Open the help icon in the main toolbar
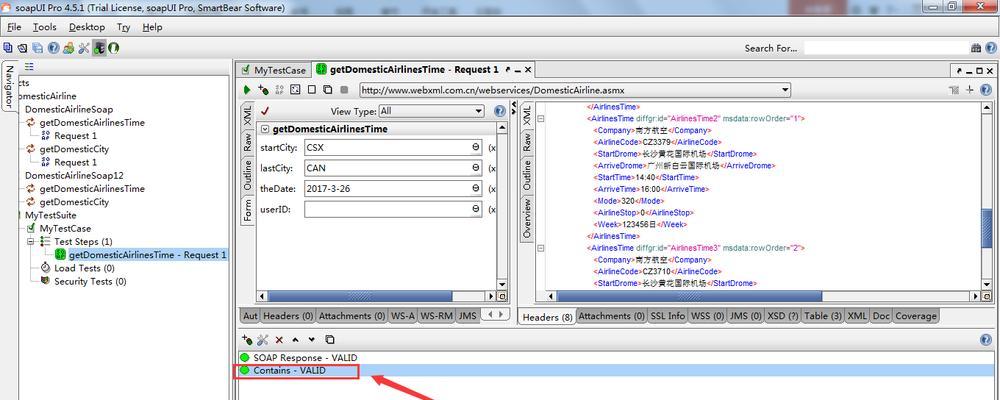 pyautogui.click(x=54, y=48)
